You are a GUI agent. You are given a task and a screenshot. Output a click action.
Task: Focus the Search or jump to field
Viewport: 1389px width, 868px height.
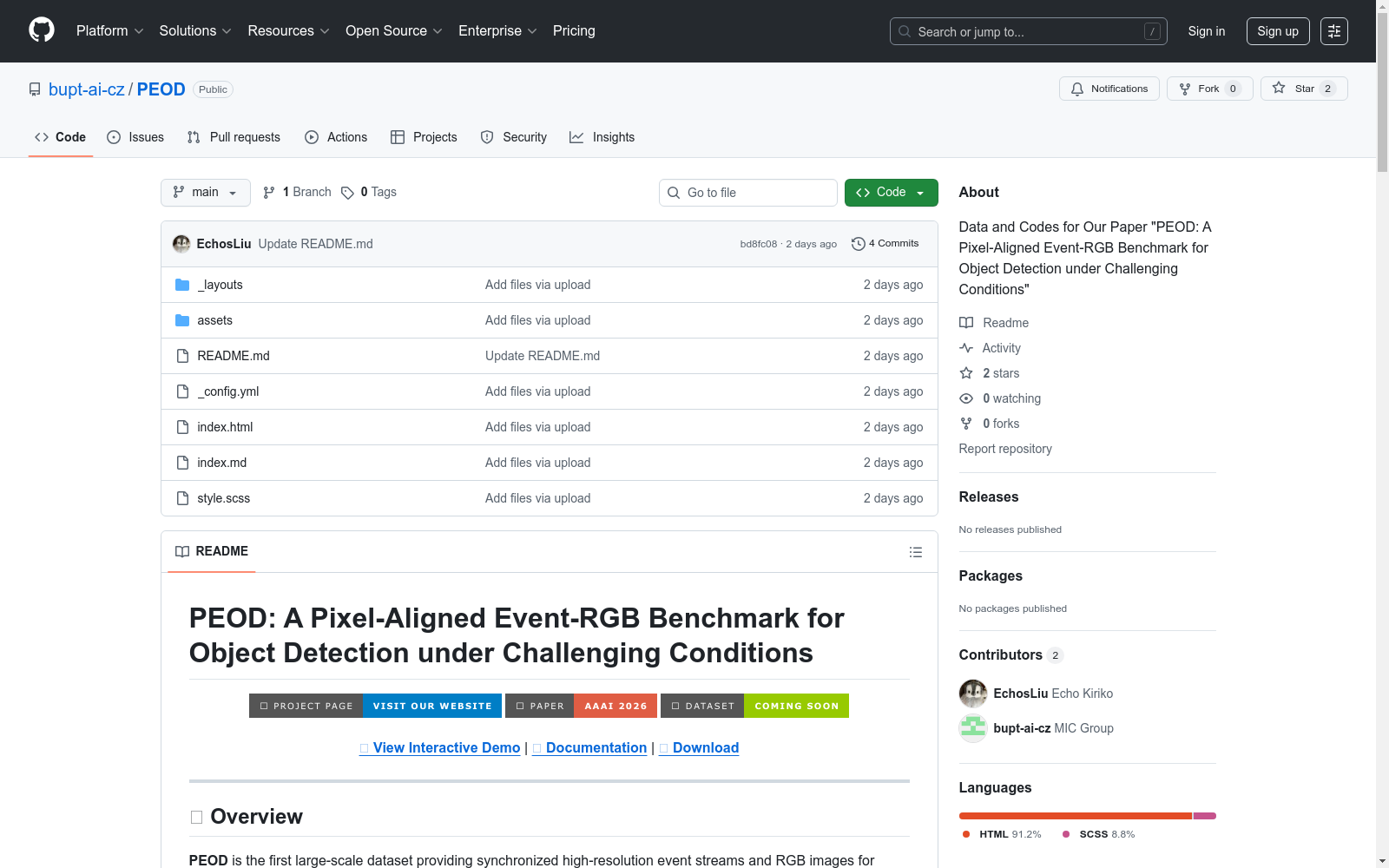pos(1029,31)
